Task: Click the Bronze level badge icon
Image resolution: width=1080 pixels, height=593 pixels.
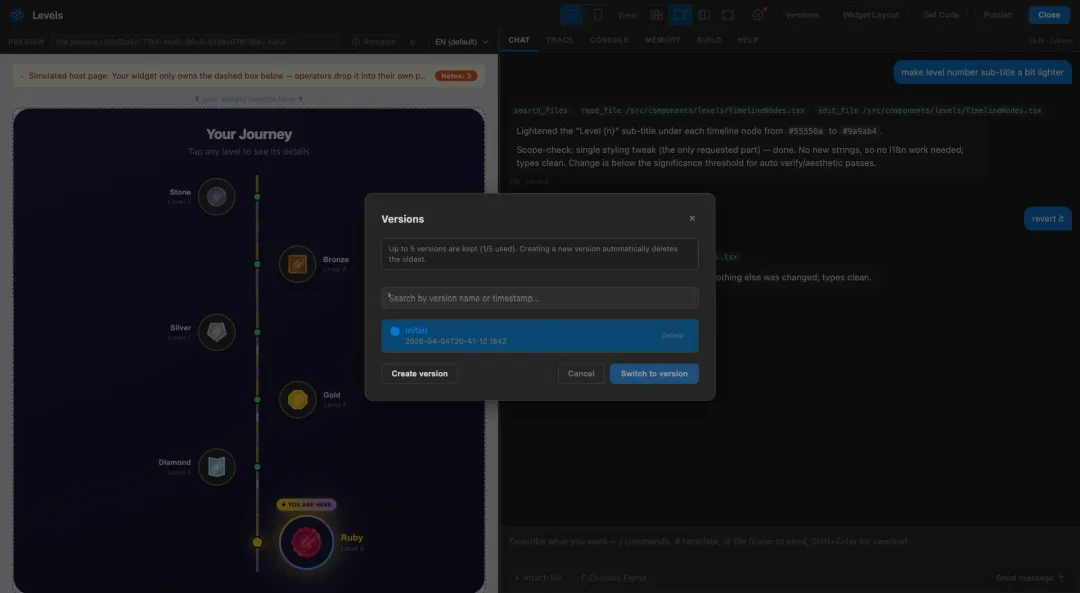Action: (298, 264)
